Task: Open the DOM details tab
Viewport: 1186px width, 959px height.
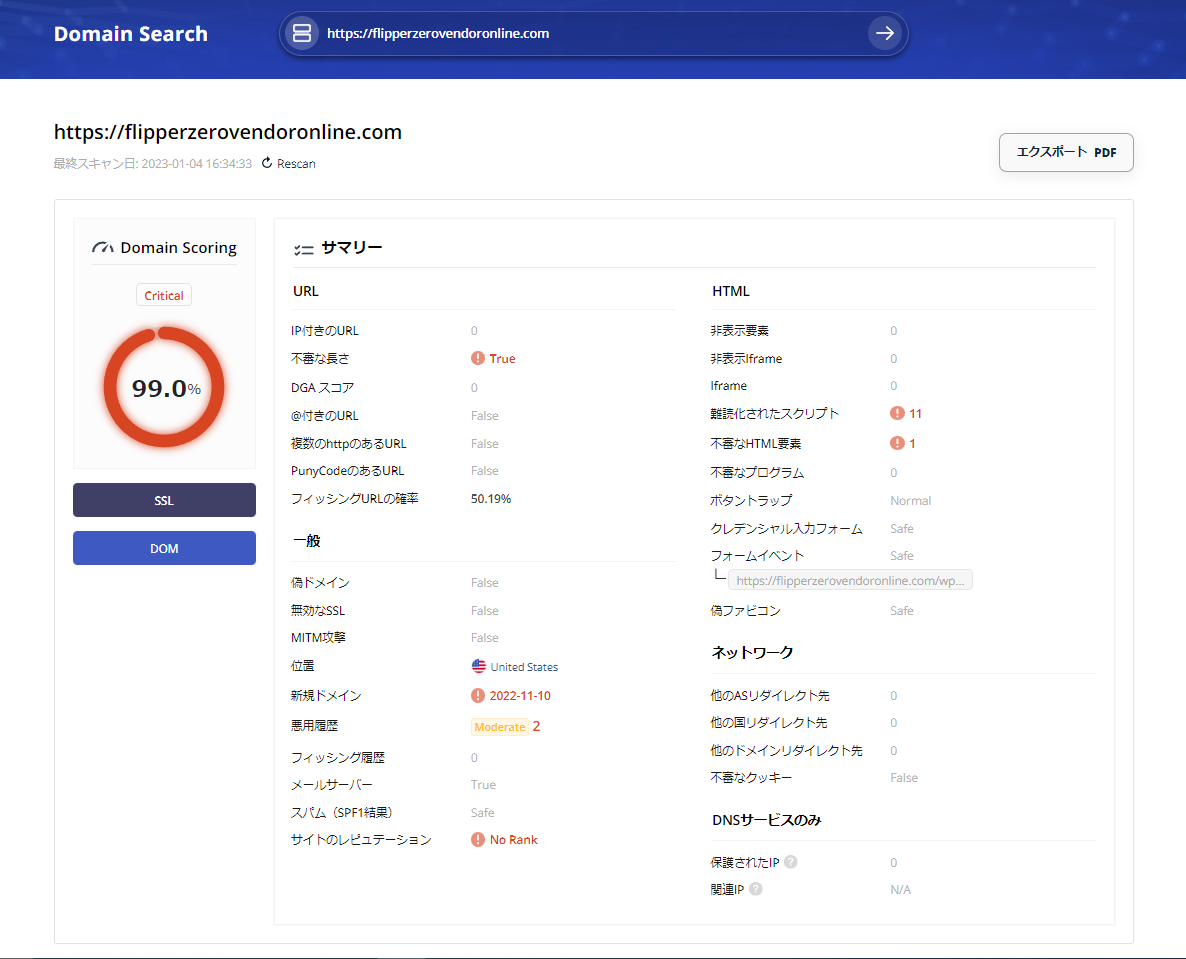Action: point(164,548)
